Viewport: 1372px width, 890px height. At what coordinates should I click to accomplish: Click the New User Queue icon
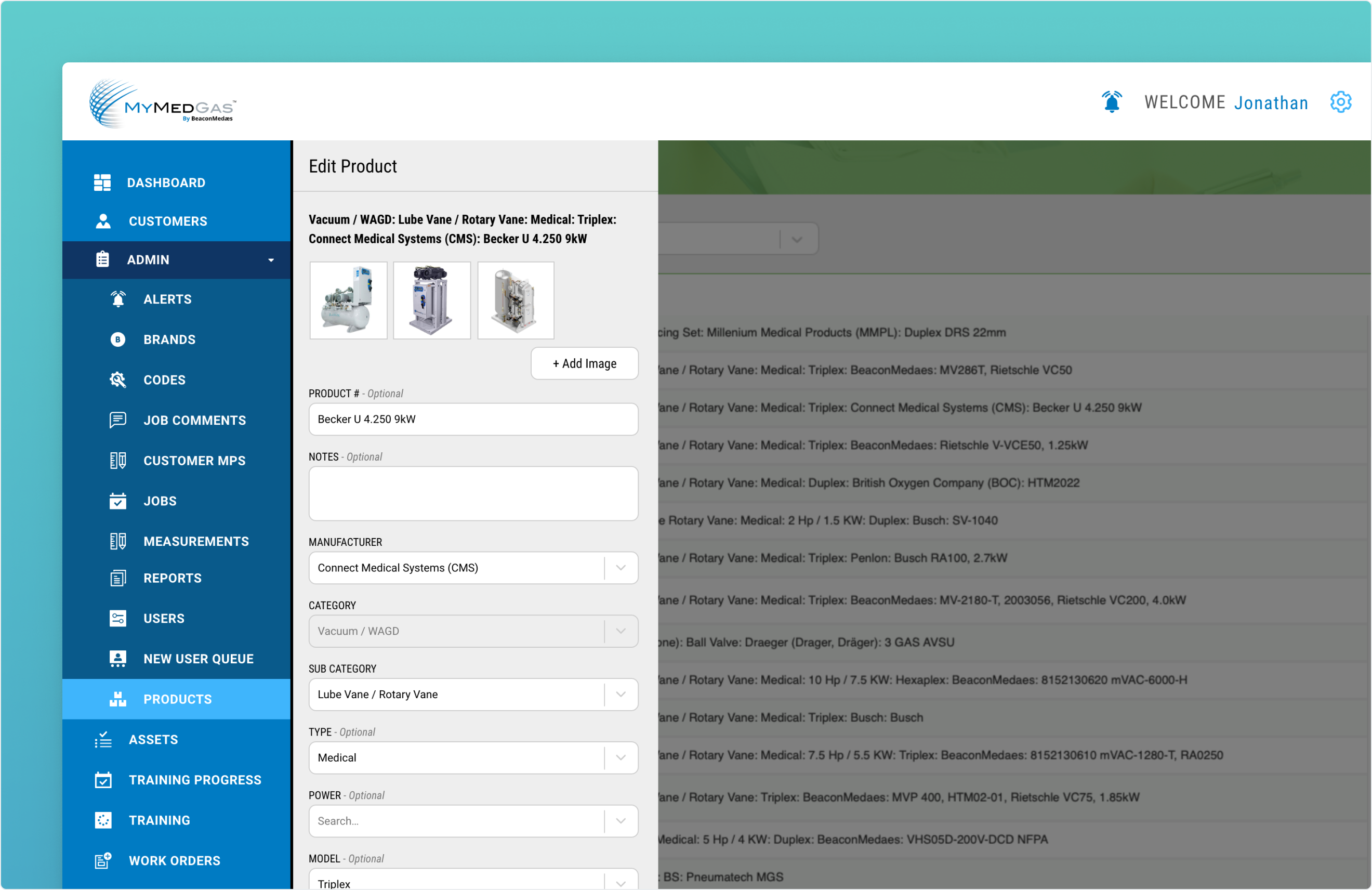118,659
